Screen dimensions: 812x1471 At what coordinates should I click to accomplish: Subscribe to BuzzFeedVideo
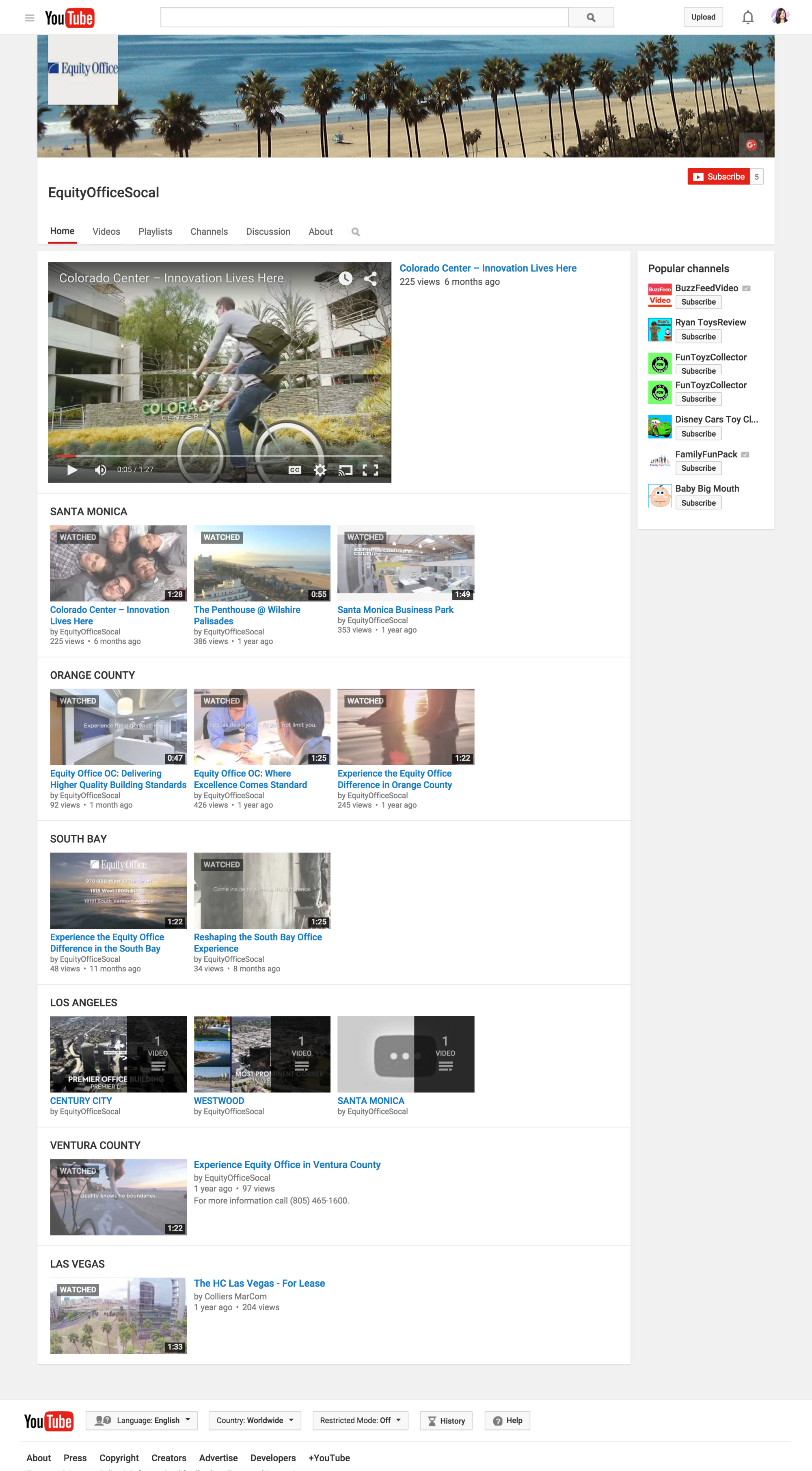click(x=698, y=302)
